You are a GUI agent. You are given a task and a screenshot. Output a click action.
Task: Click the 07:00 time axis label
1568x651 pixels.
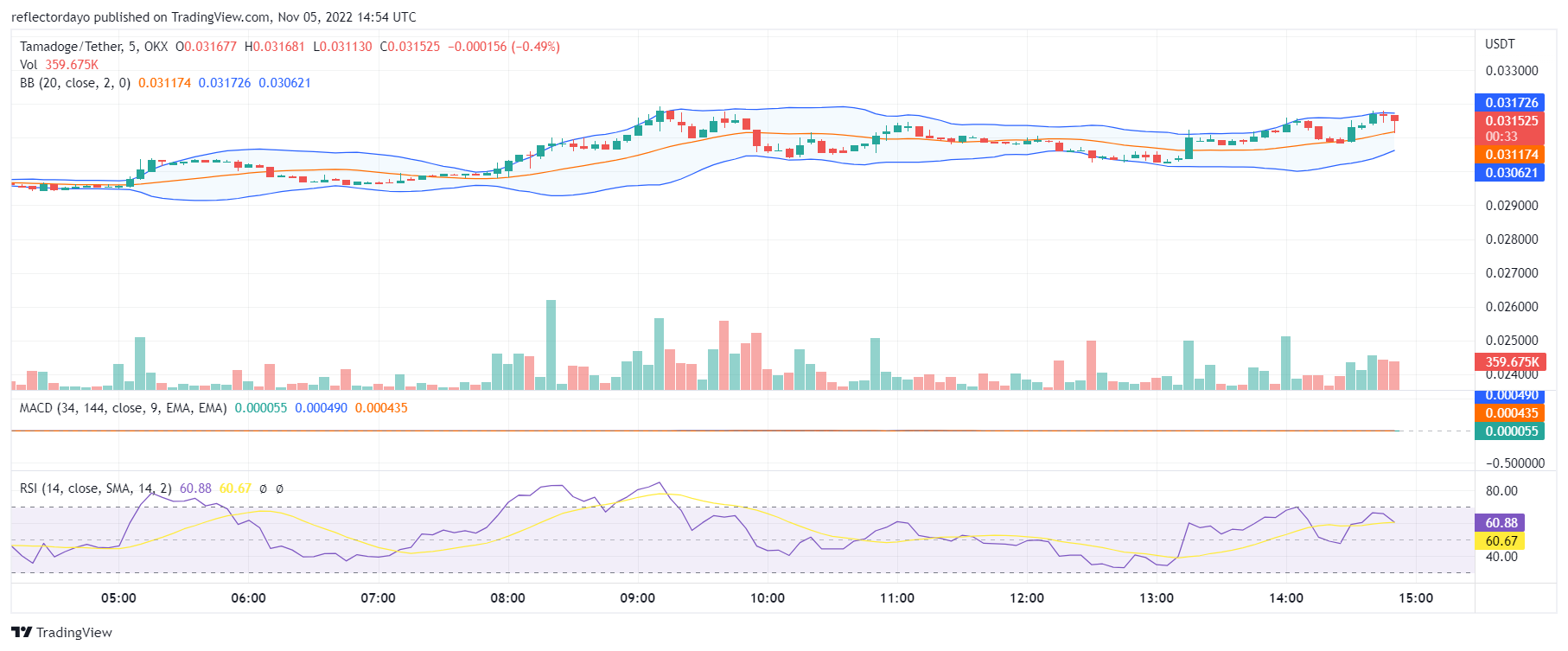tap(378, 598)
